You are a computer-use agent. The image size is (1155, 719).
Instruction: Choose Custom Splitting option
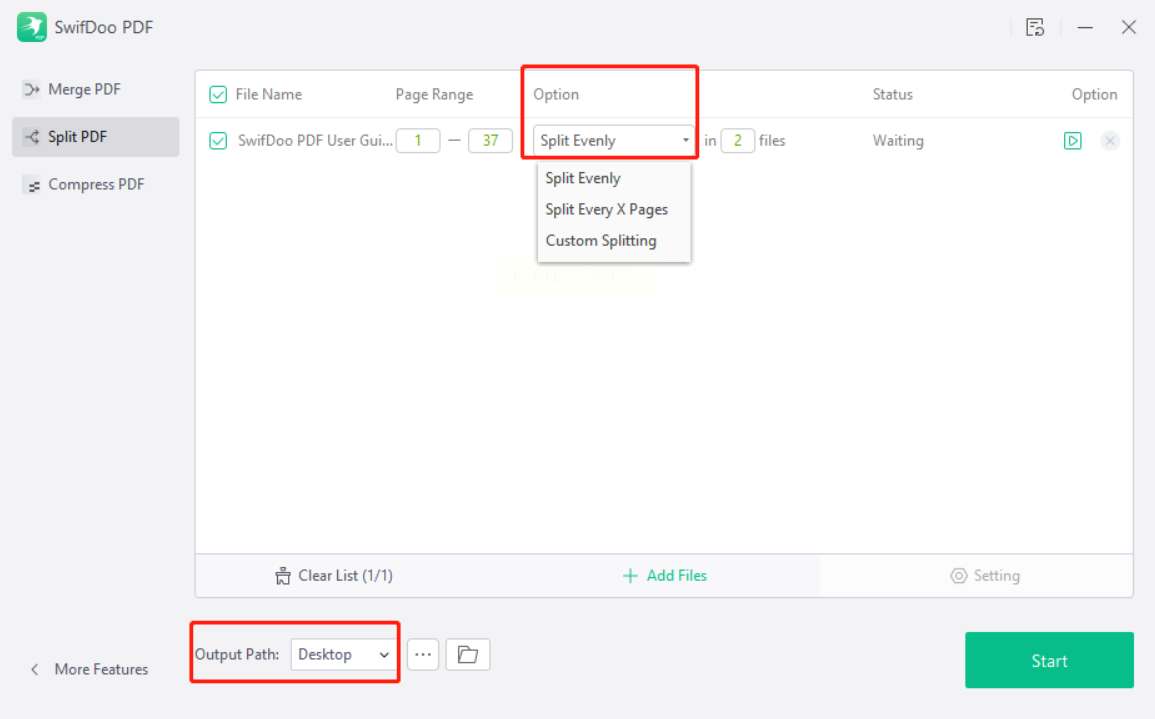click(600, 241)
